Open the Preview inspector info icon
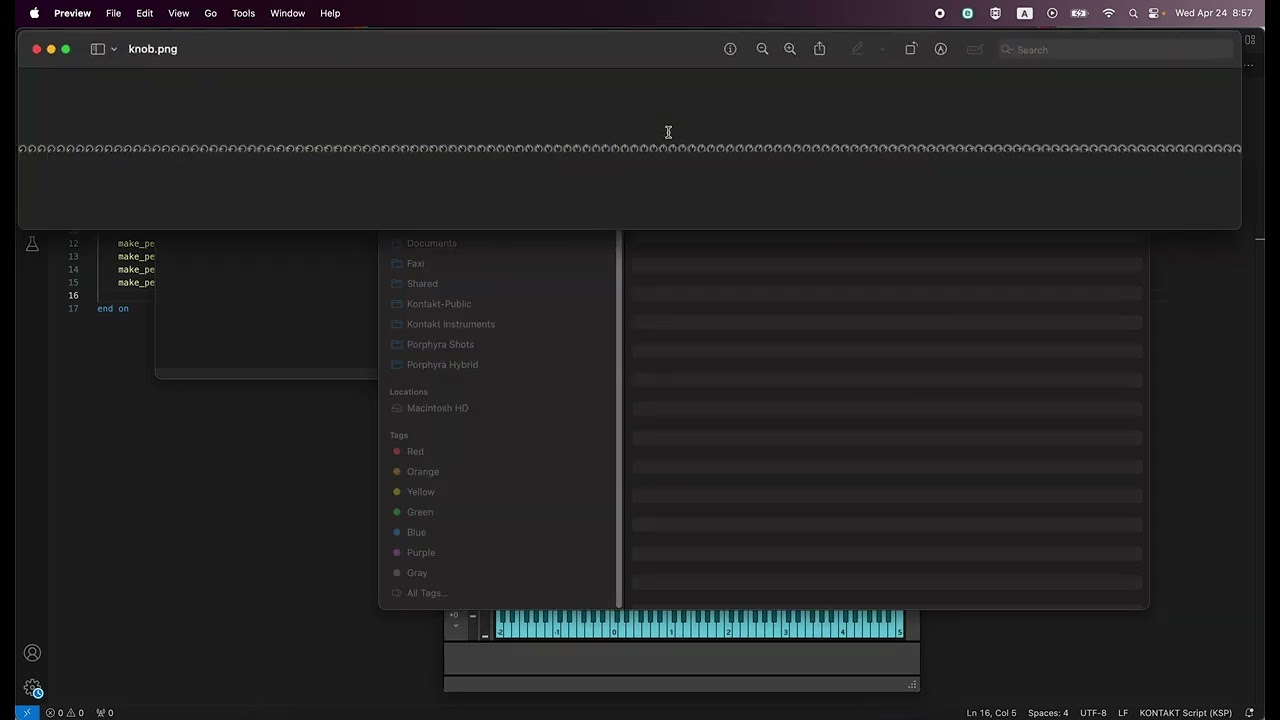1280x720 pixels. pos(730,49)
